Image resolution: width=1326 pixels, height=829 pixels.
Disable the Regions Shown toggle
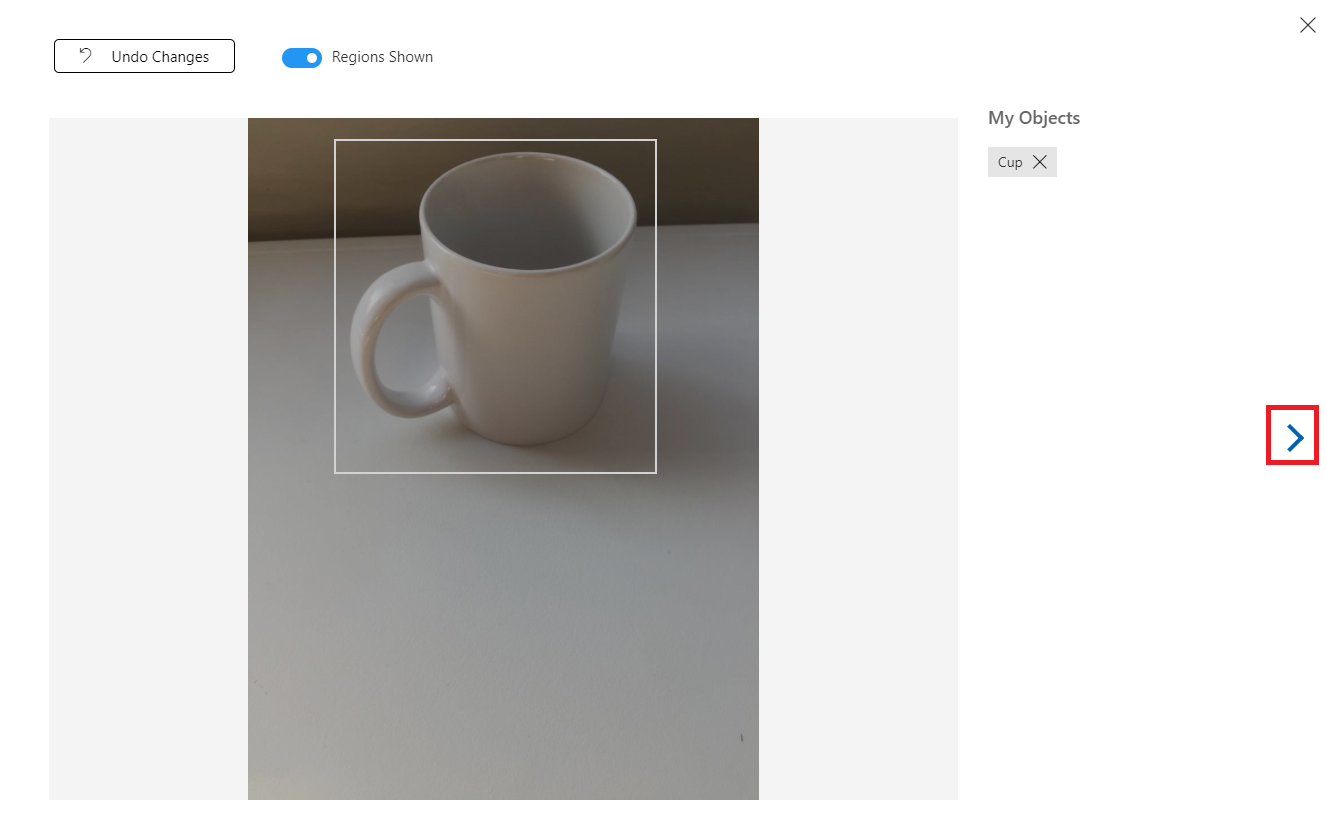point(302,57)
